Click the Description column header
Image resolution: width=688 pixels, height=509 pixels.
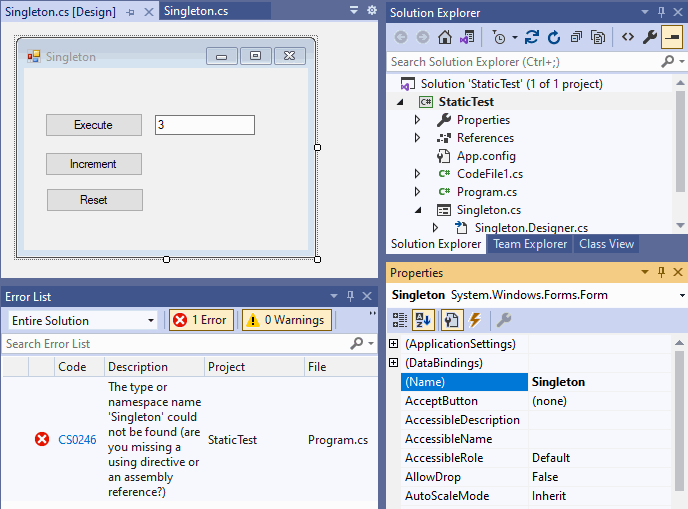pos(154,367)
